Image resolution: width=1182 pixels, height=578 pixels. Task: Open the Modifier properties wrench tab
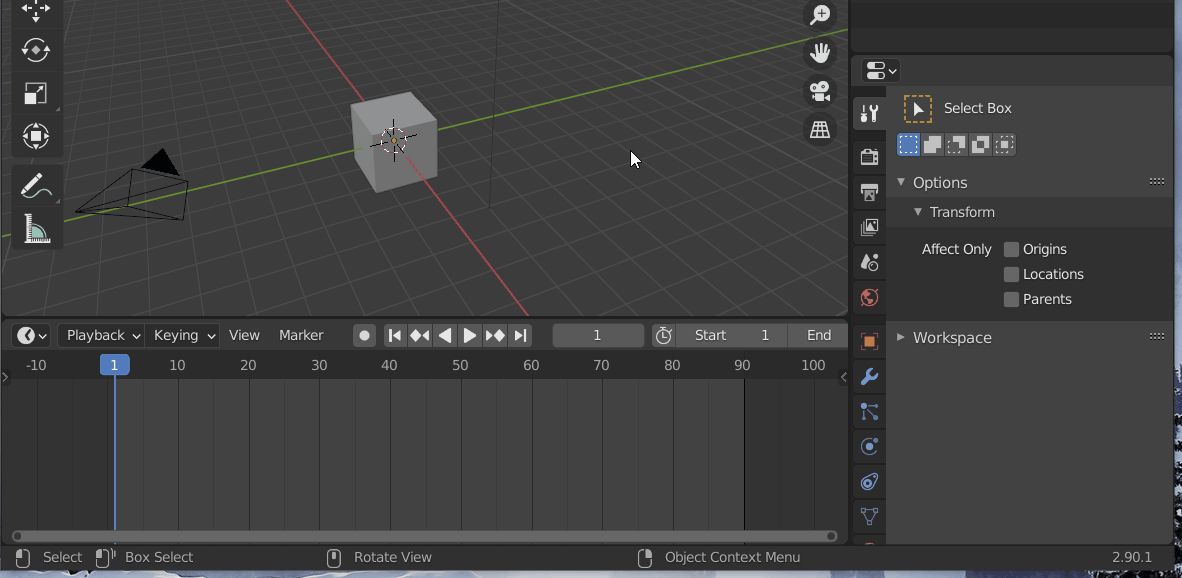[x=869, y=377]
